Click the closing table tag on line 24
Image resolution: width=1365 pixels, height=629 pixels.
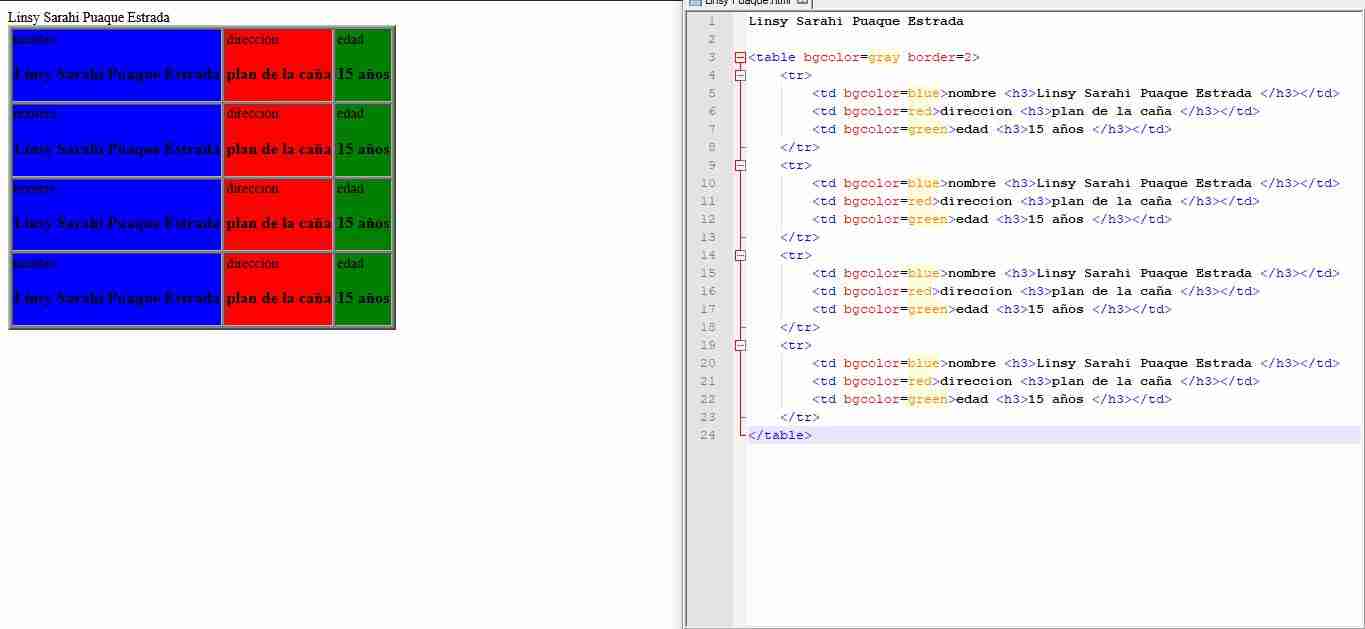pyautogui.click(x=780, y=435)
